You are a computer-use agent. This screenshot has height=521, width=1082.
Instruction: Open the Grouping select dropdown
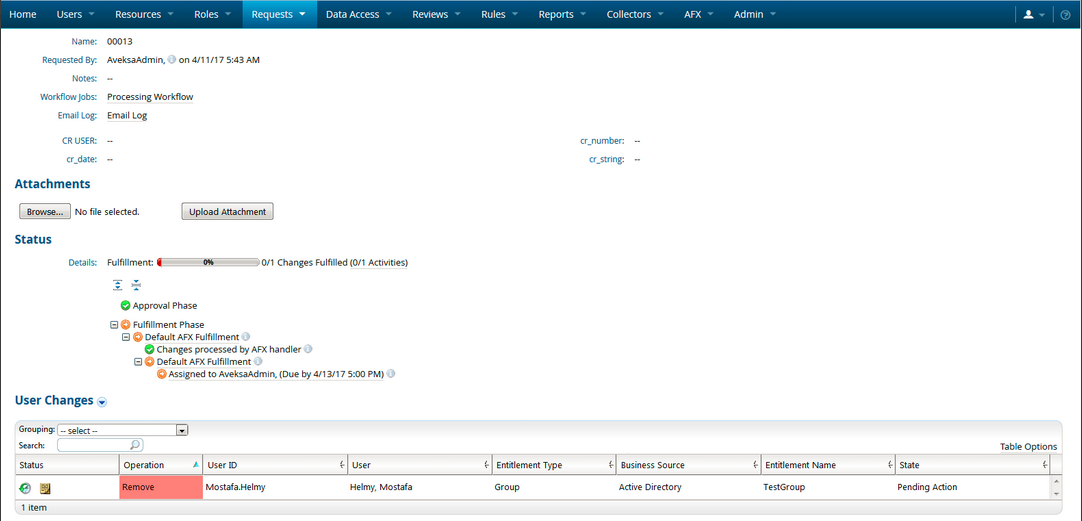(x=123, y=430)
